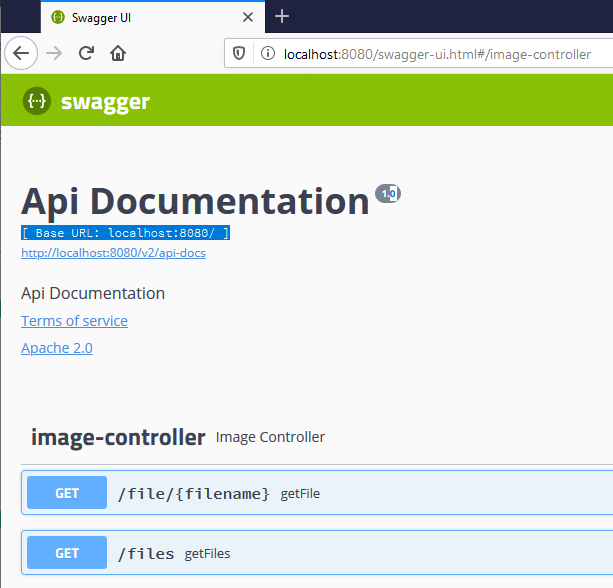Open the browser home page
The width and height of the screenshot is (613, 588).
118,53
